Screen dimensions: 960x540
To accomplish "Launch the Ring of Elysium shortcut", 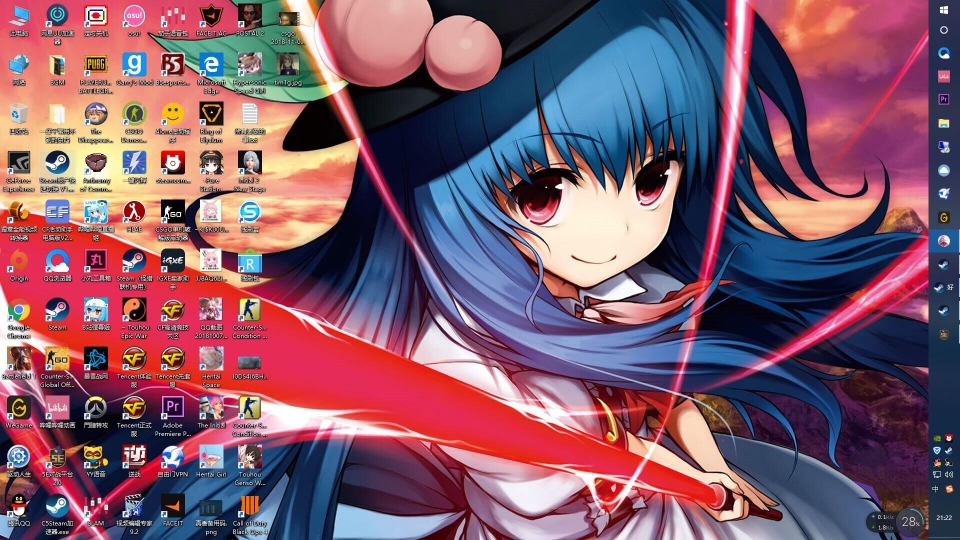I will coord(211,122).
